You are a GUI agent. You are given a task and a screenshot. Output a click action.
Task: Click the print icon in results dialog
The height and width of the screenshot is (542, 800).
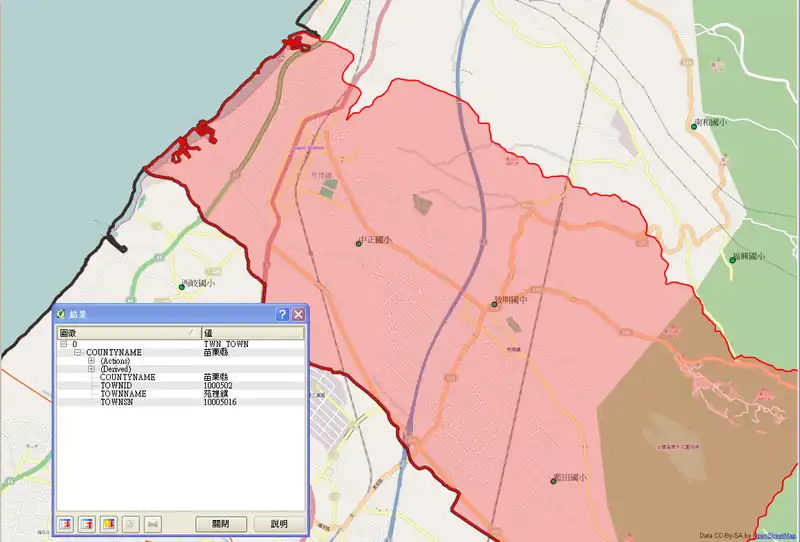pyautogui.click(x=153, y=523)
